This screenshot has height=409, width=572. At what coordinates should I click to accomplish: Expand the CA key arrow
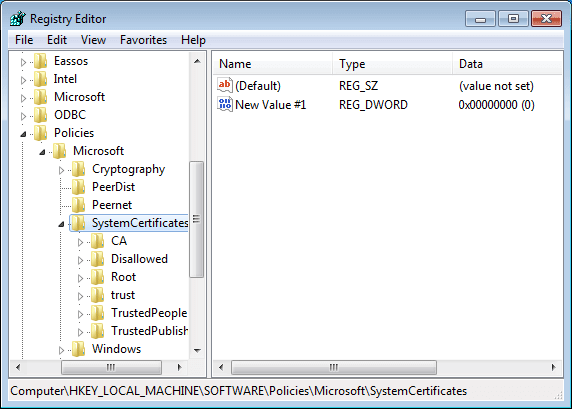click(80, 242)
